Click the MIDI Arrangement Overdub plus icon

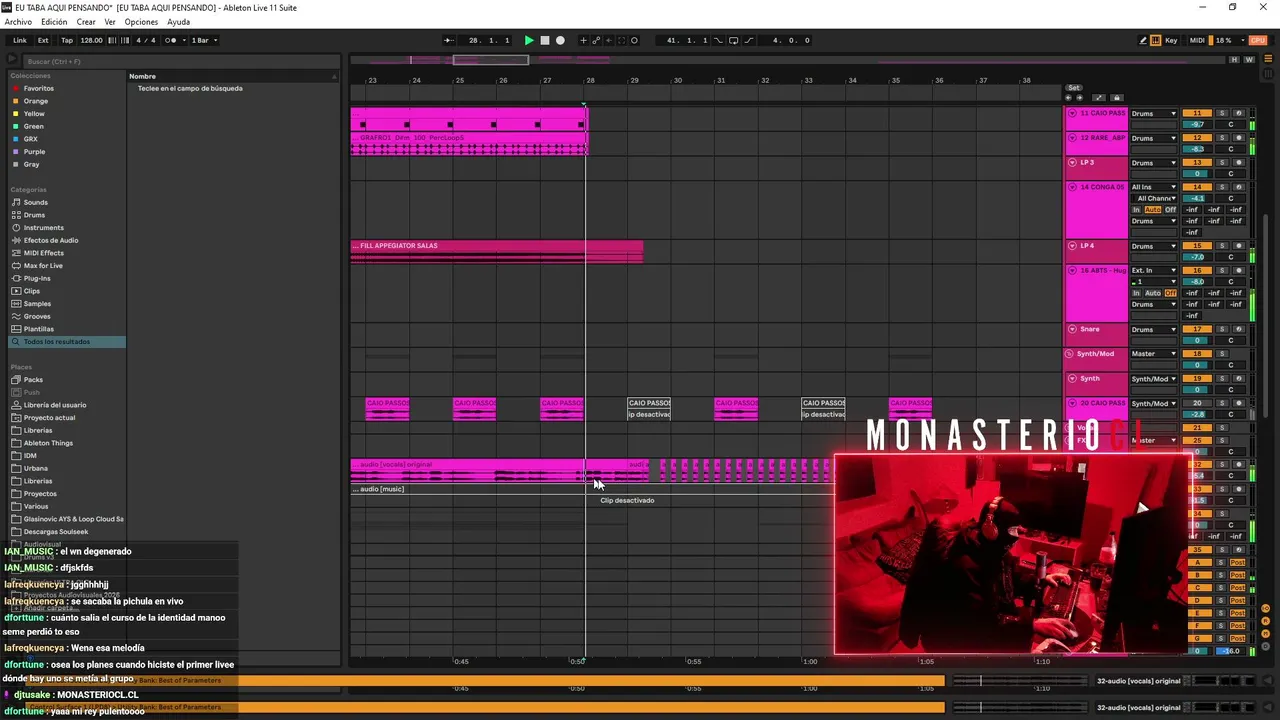(584, 41)
